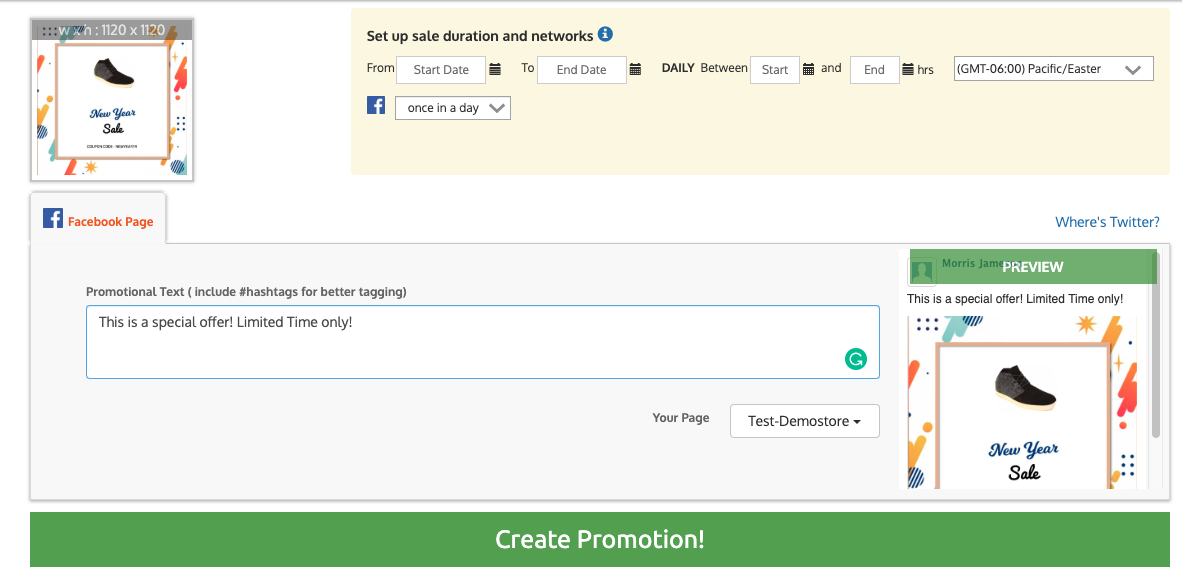Click the 'Where's Twitter?' link
The height and width of the screenshot is (584, 1182).
[1107, 222]
